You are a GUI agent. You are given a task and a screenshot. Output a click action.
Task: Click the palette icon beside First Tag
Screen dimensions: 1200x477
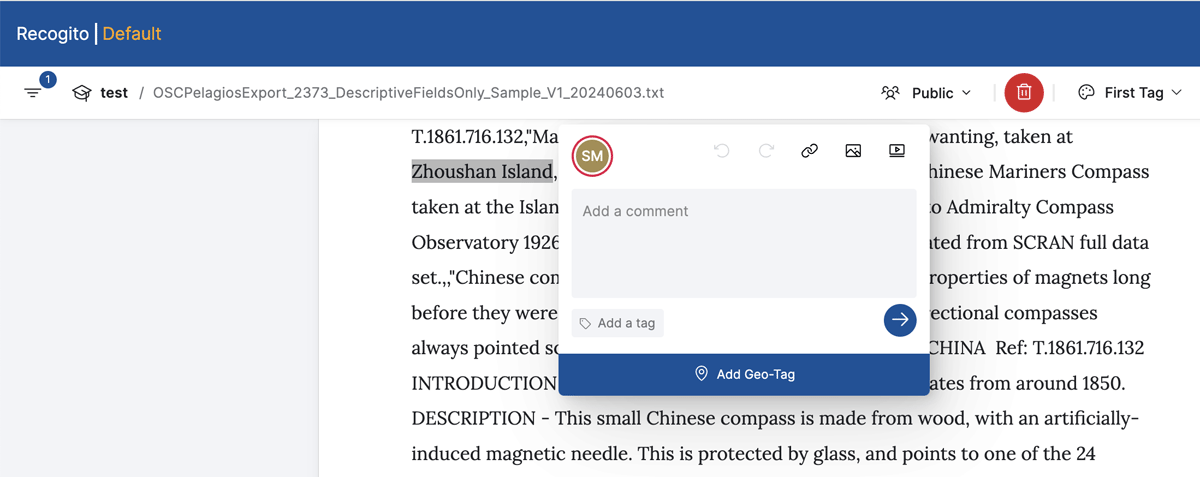click(1086, 93)
